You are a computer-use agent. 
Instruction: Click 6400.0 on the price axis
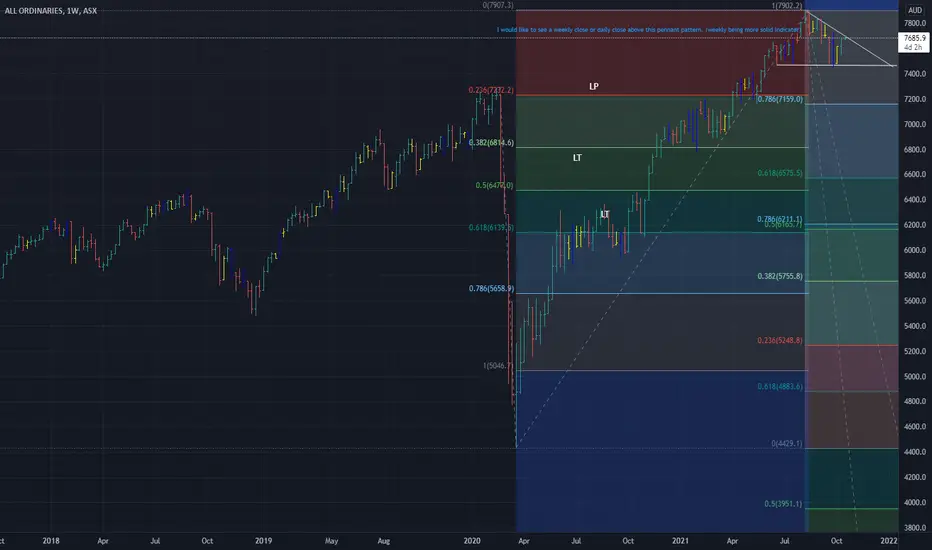point(915,200)
